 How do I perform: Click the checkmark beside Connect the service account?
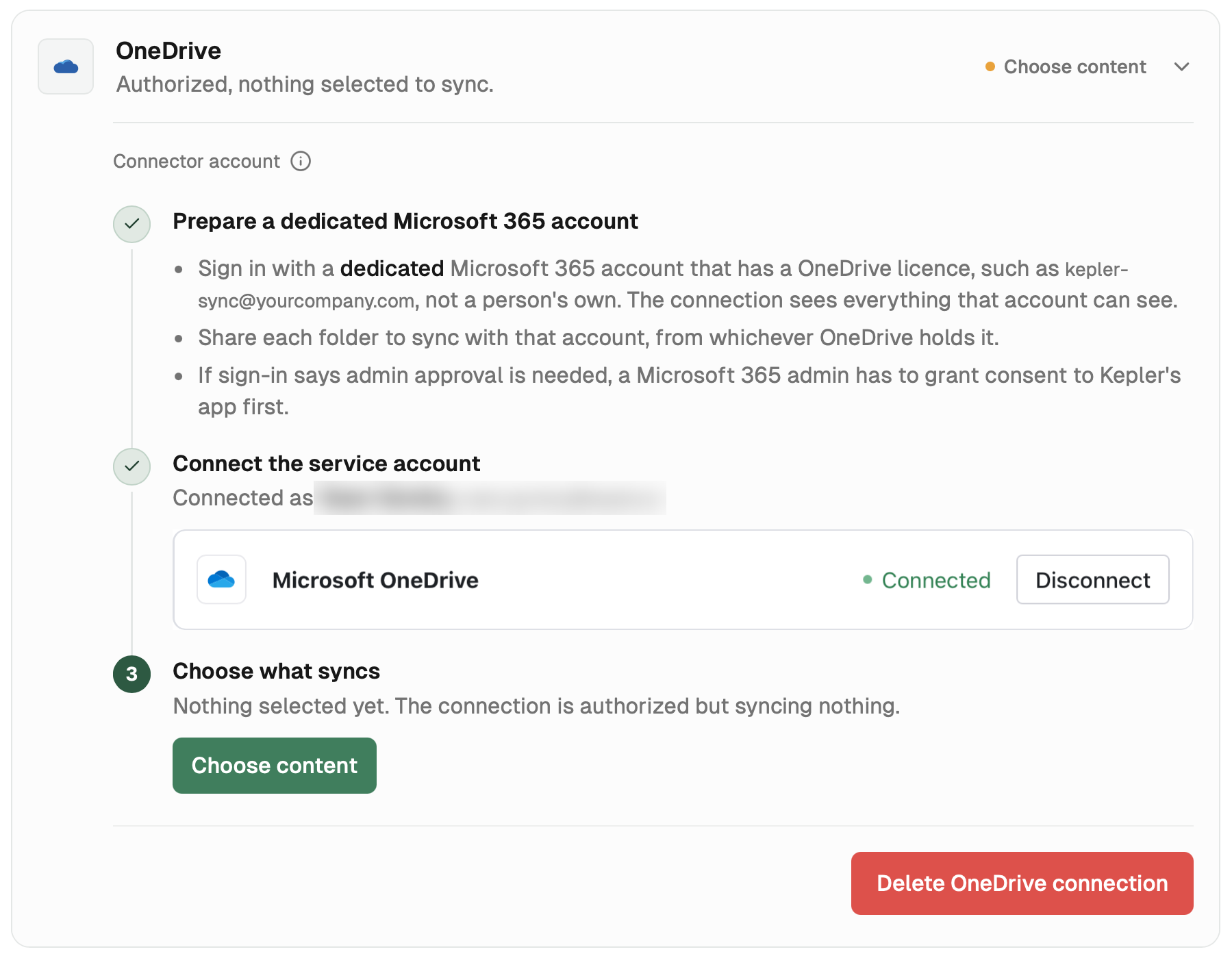pyautogui.click(x=131, y=466)
